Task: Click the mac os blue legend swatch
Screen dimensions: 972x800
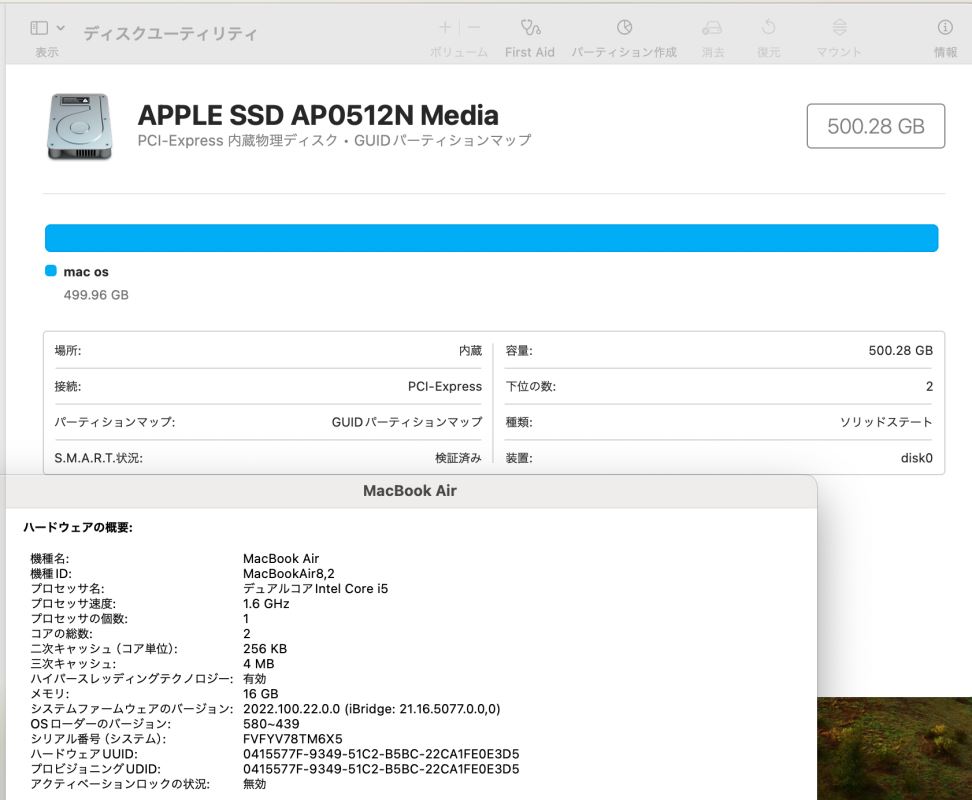Action: pyautogui.click(x=51, y=271)
